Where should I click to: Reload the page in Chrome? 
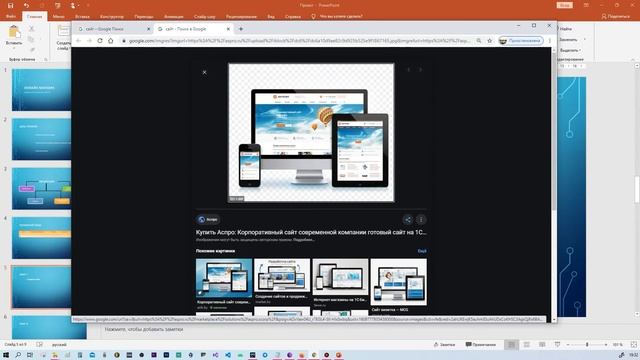point(100,40)
